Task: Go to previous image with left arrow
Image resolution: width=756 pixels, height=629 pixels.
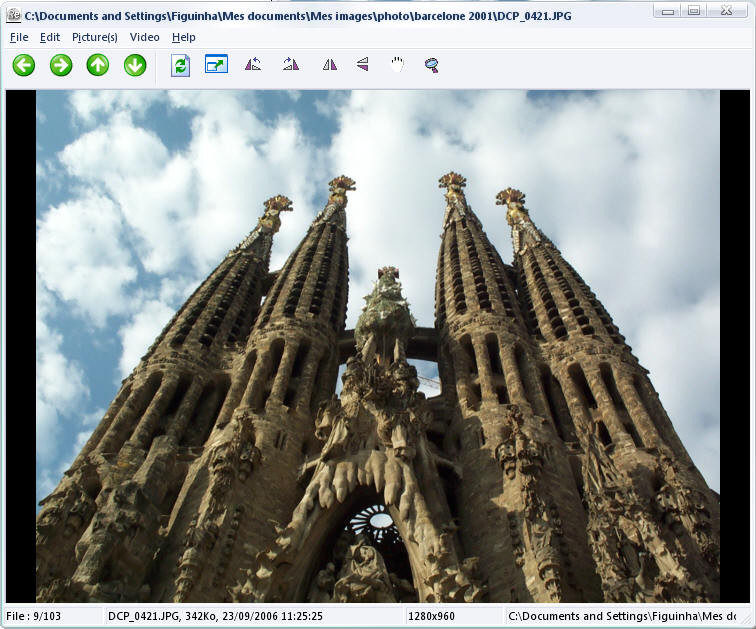Action: coord(24,65)
